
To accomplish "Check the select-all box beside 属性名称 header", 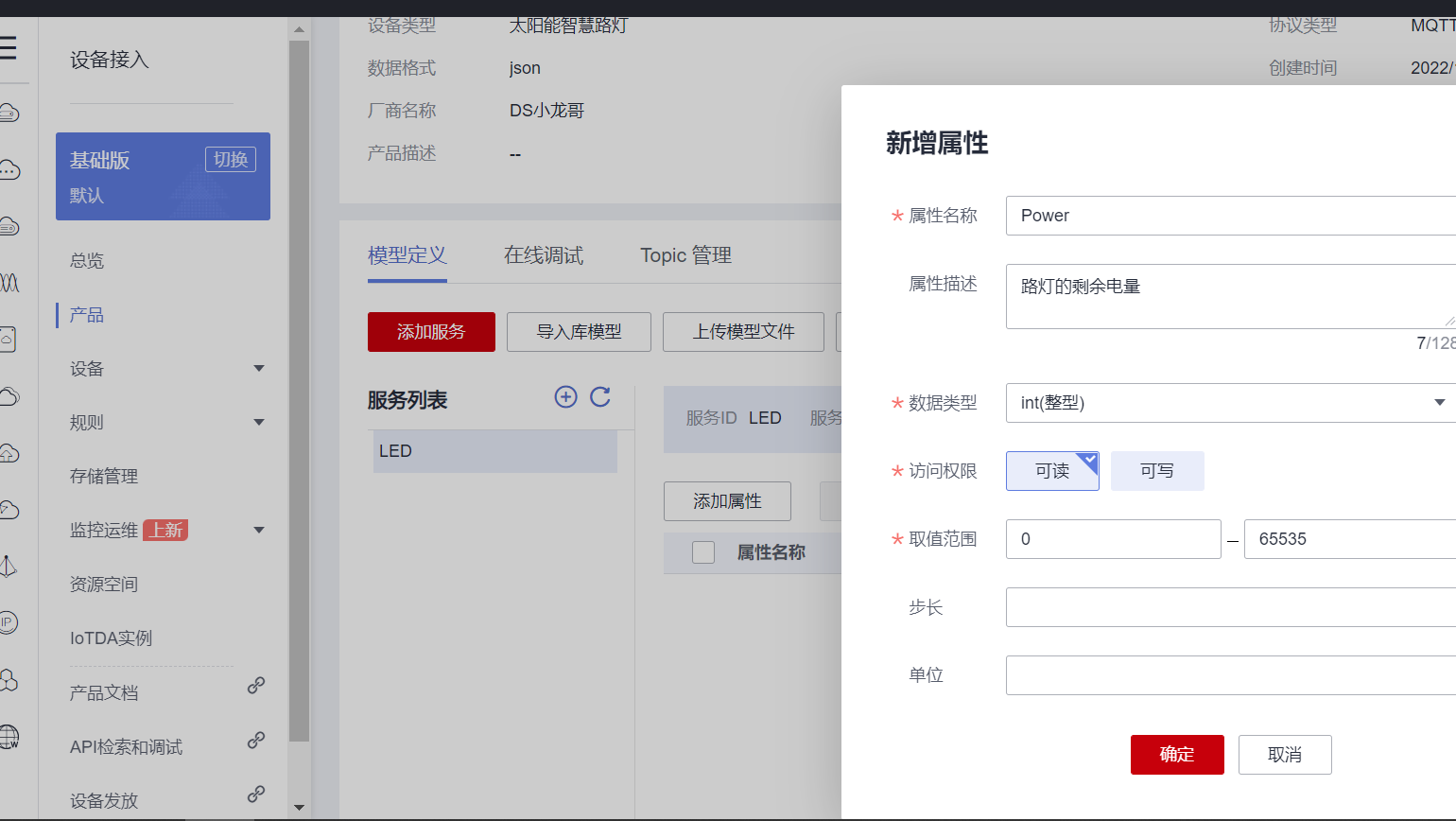I will click(703, 552).
